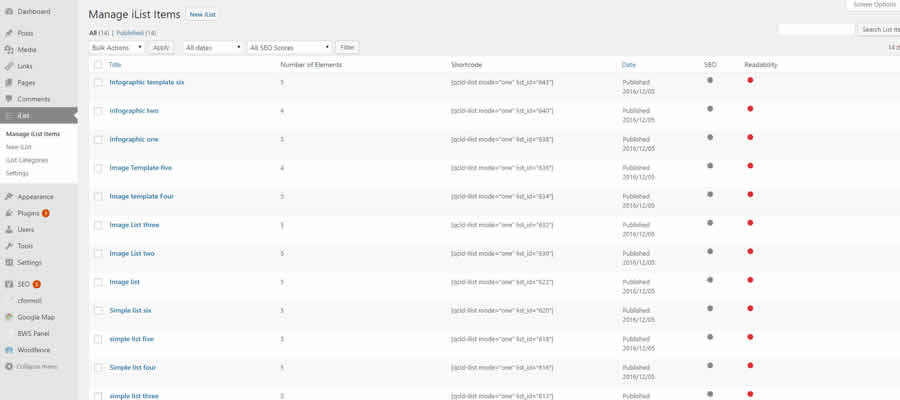
Task: Check the box for Infographic template six
Action: pos(98,83)
